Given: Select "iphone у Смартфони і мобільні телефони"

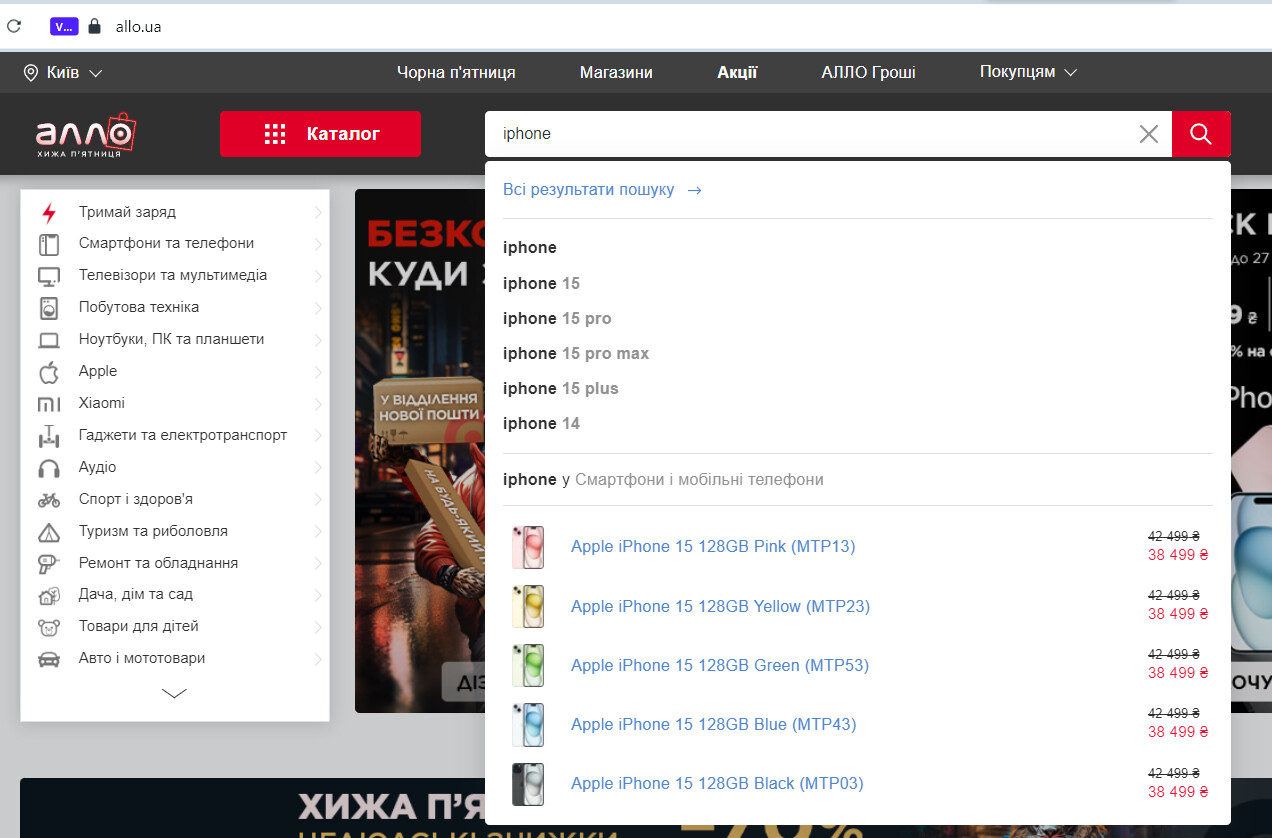Looking at the screenshot, I should tap(663, 479).
